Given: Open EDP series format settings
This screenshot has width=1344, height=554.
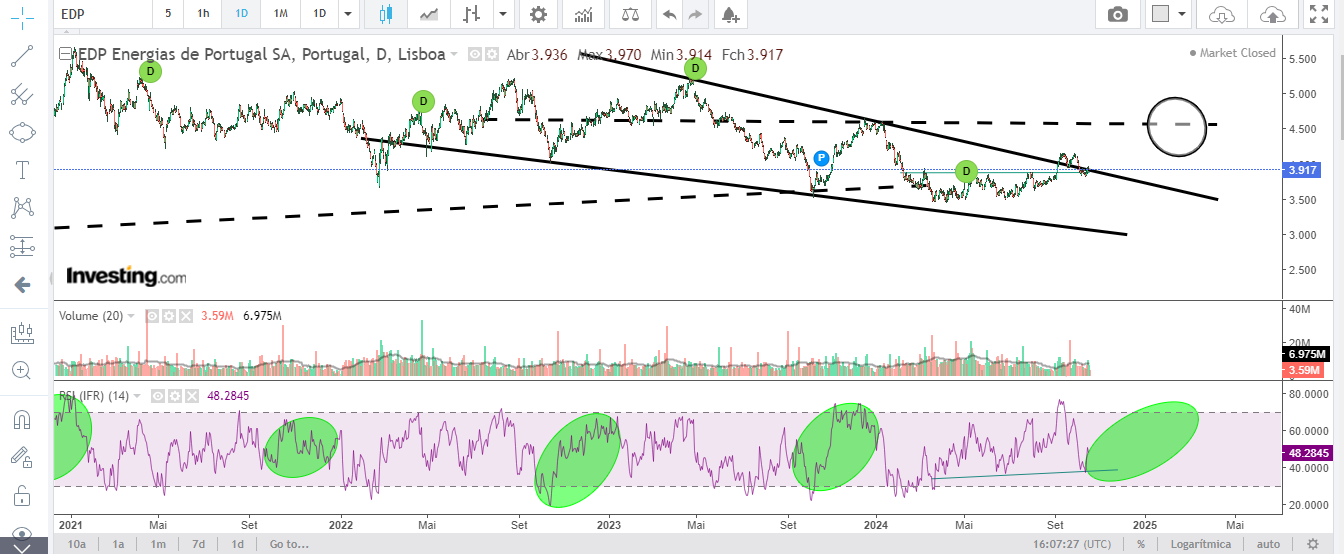Looking at the screenshot, I should click(x=491, y=55).
